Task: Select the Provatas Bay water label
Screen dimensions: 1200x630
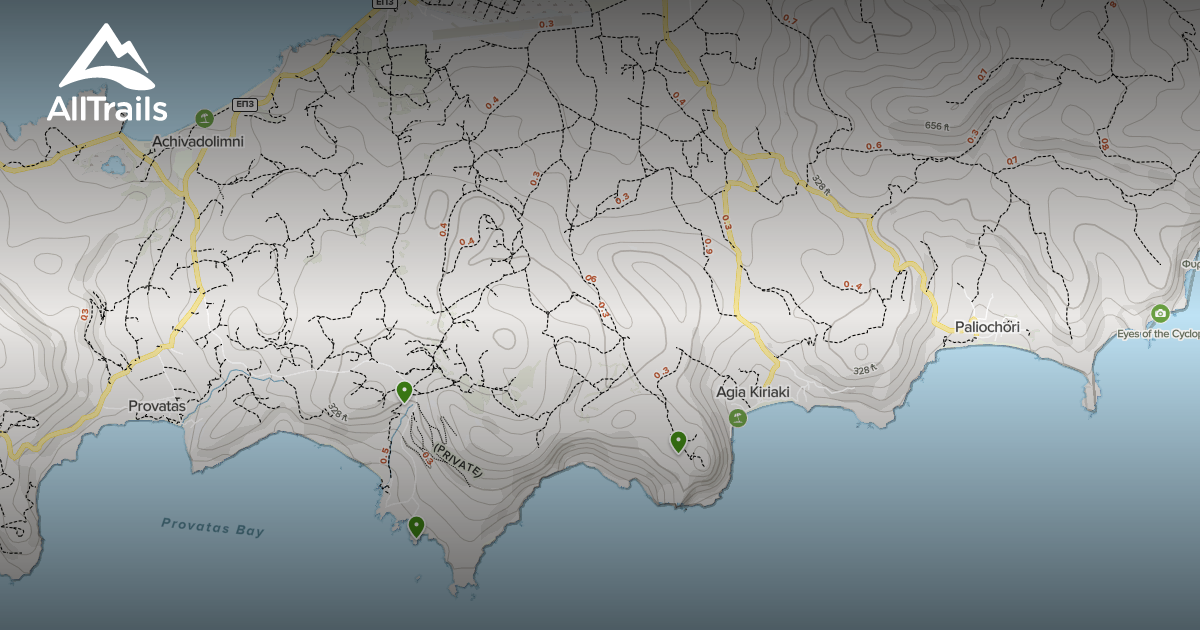Action: (213, 529)
